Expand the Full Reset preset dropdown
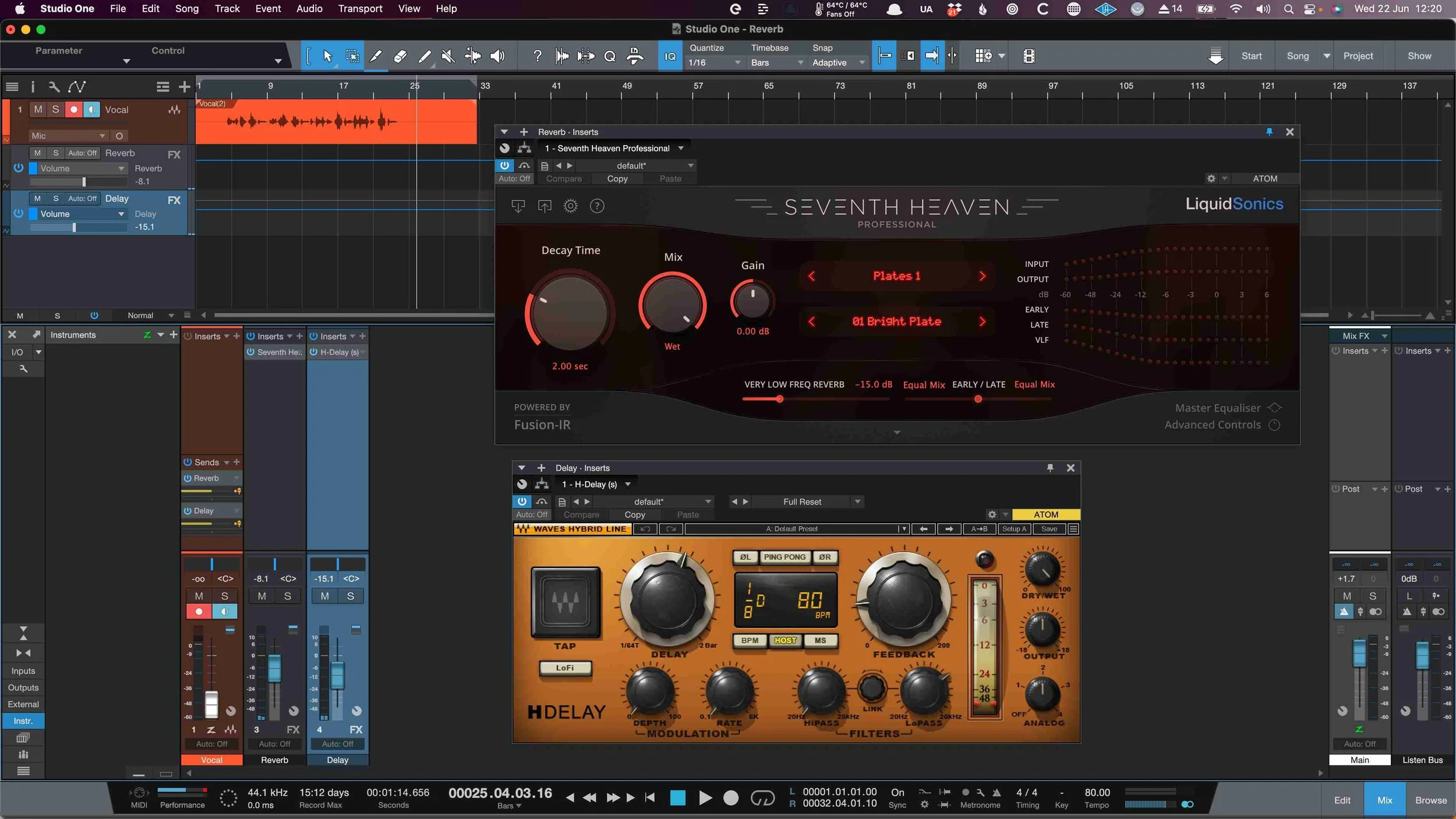This screenshot has height=819, width=1456. tap(857, 502)
